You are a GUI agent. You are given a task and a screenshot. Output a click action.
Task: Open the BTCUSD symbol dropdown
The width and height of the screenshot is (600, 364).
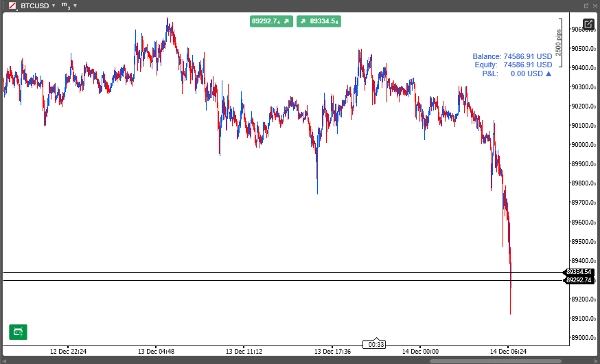coord(38,5)
